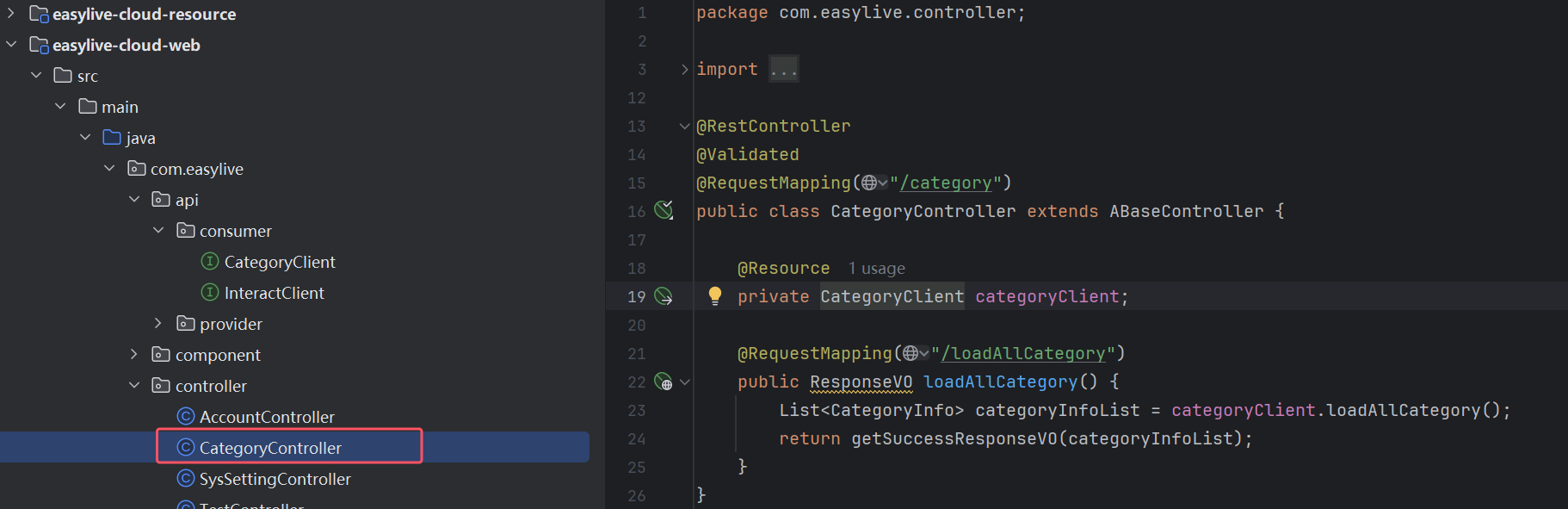The height and width of the screenshot is (509, 1568).
Task: Click the folded "..." import placeholder
Action: tap(784, 69)
